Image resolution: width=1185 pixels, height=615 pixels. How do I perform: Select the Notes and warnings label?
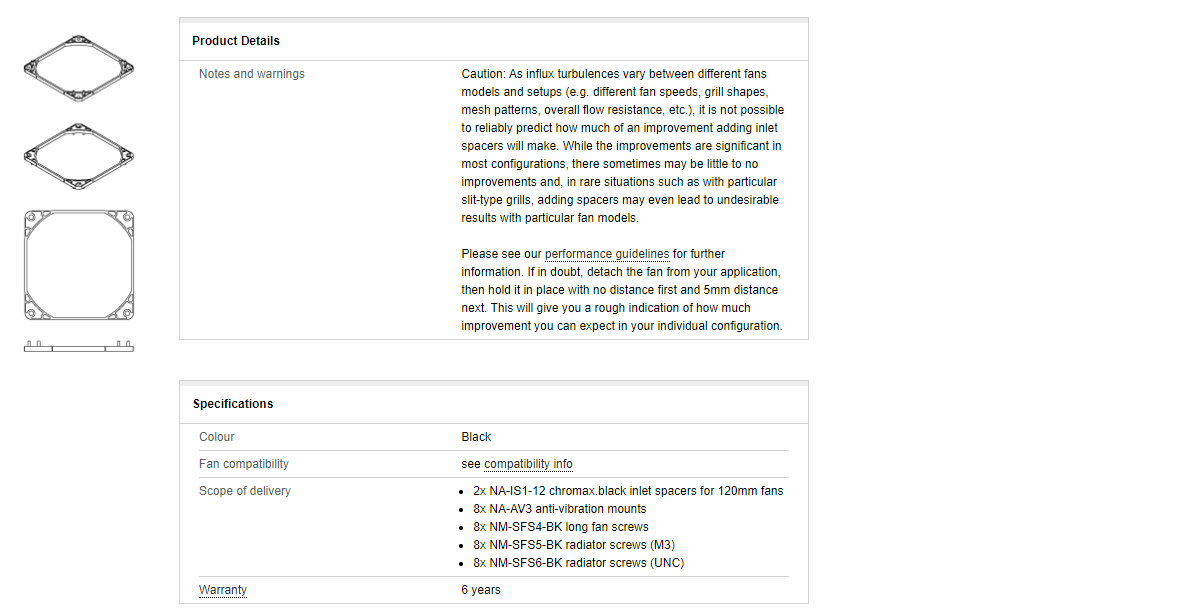252,74
